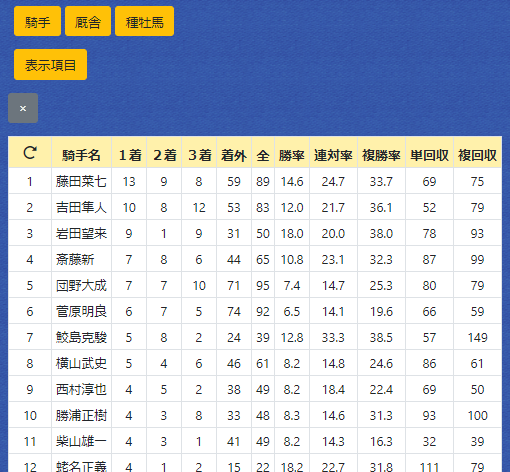Image resolution: width=510 pixels, height=472 pixels.
Task: Click the reload icon in table header
Action: click(30, 153)
